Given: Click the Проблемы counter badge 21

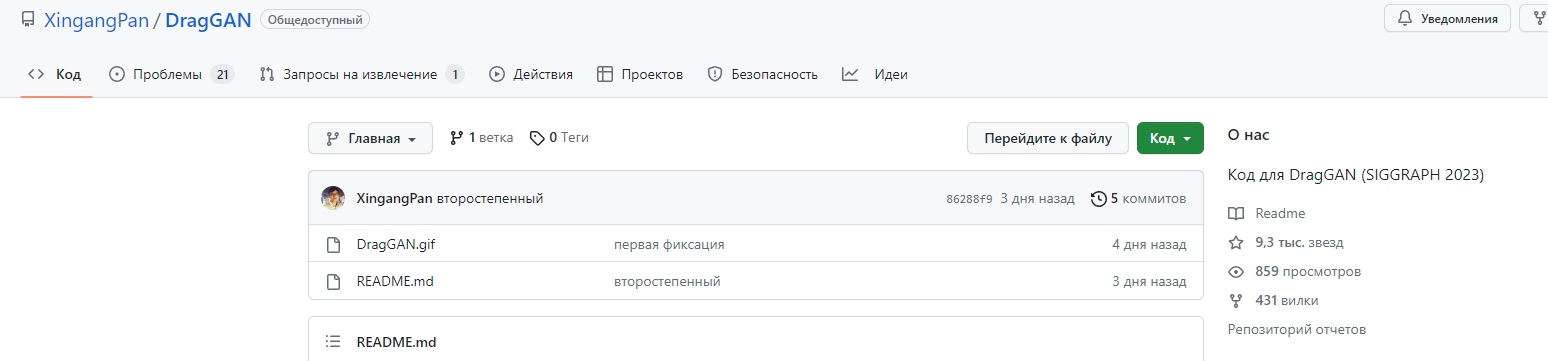Looking at the screenshot, I should [222, 74].
